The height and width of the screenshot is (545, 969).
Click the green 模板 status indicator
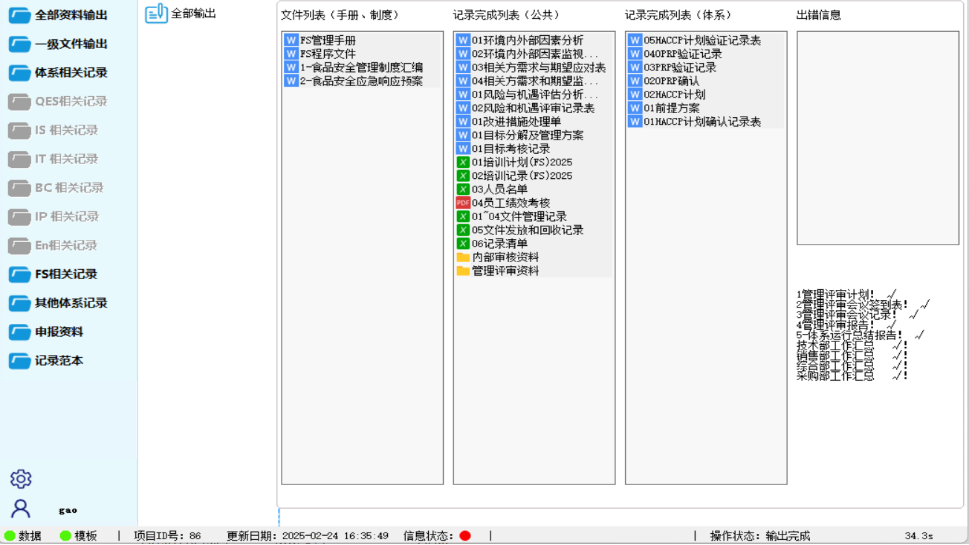[x=66, y=536]
